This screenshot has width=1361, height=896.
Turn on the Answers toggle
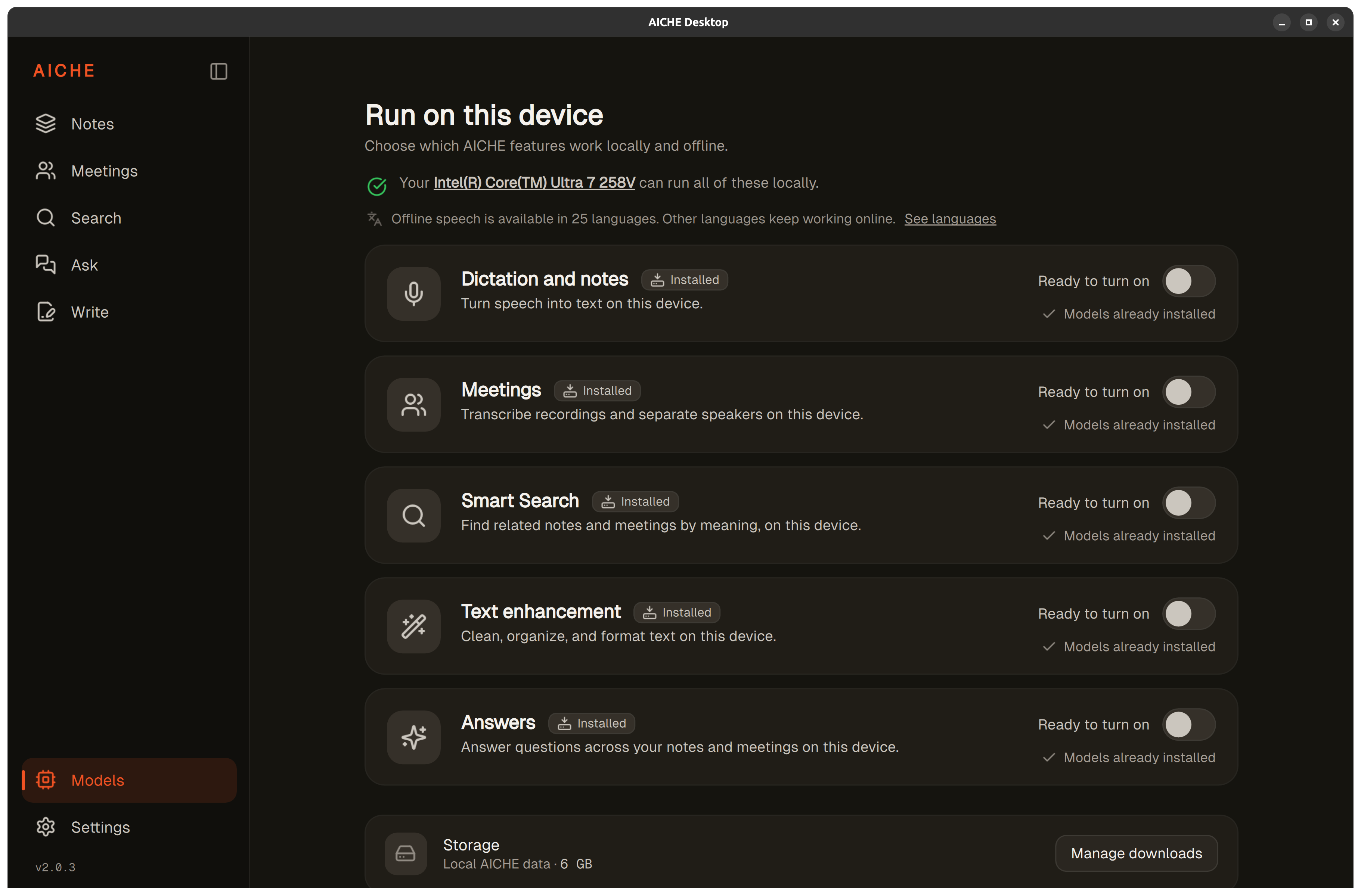click(1189, 725)
